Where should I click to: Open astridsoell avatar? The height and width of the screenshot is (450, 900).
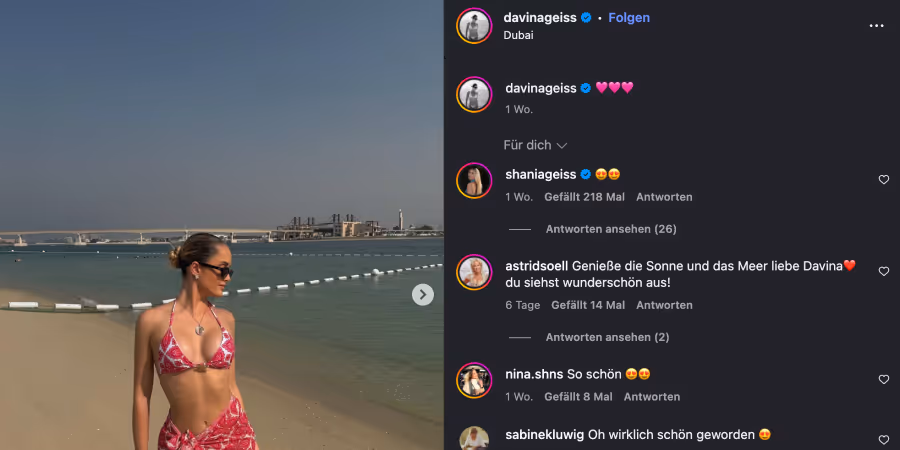(474, 272)
